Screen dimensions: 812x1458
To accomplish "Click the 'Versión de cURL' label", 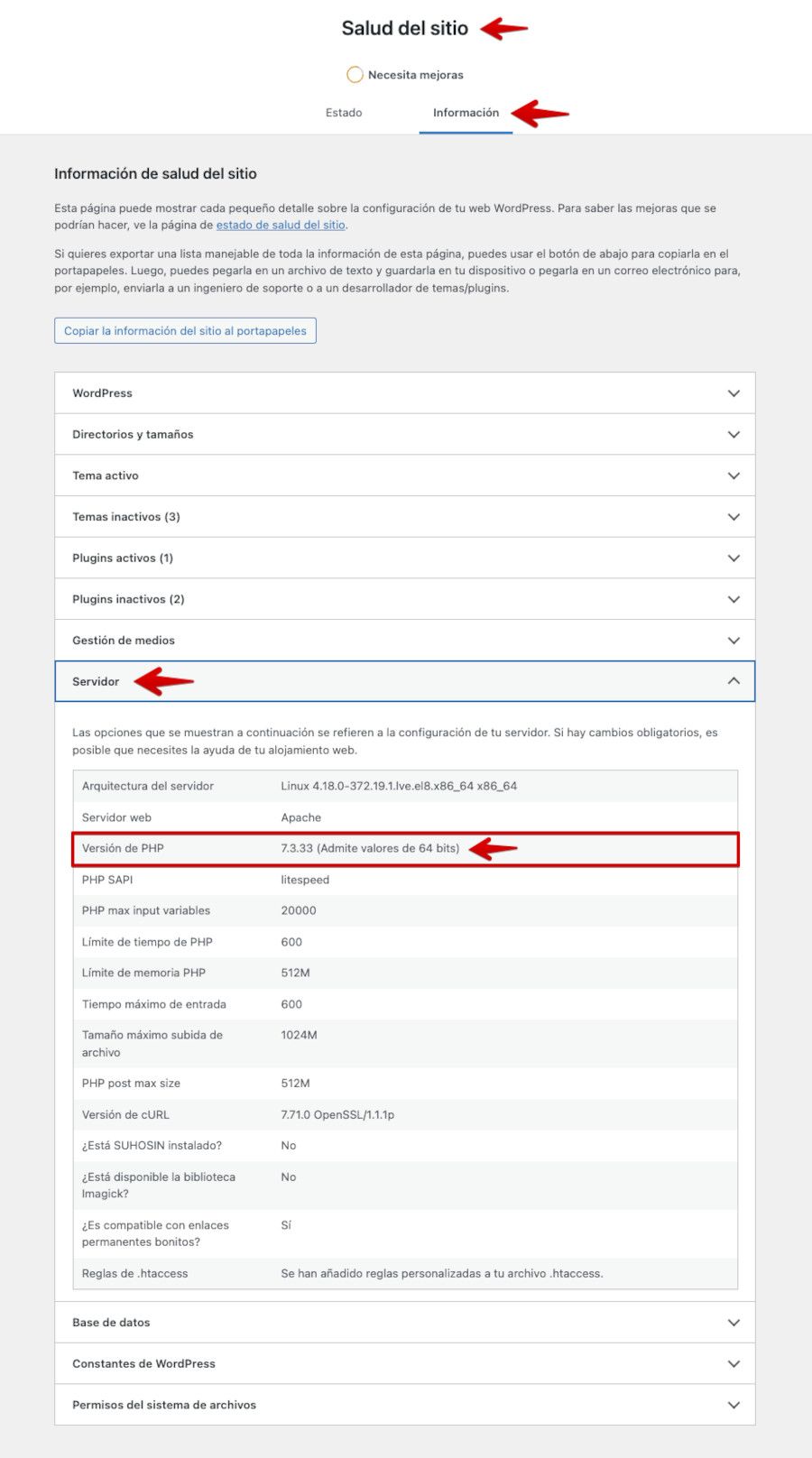I will click(125, 1114).
